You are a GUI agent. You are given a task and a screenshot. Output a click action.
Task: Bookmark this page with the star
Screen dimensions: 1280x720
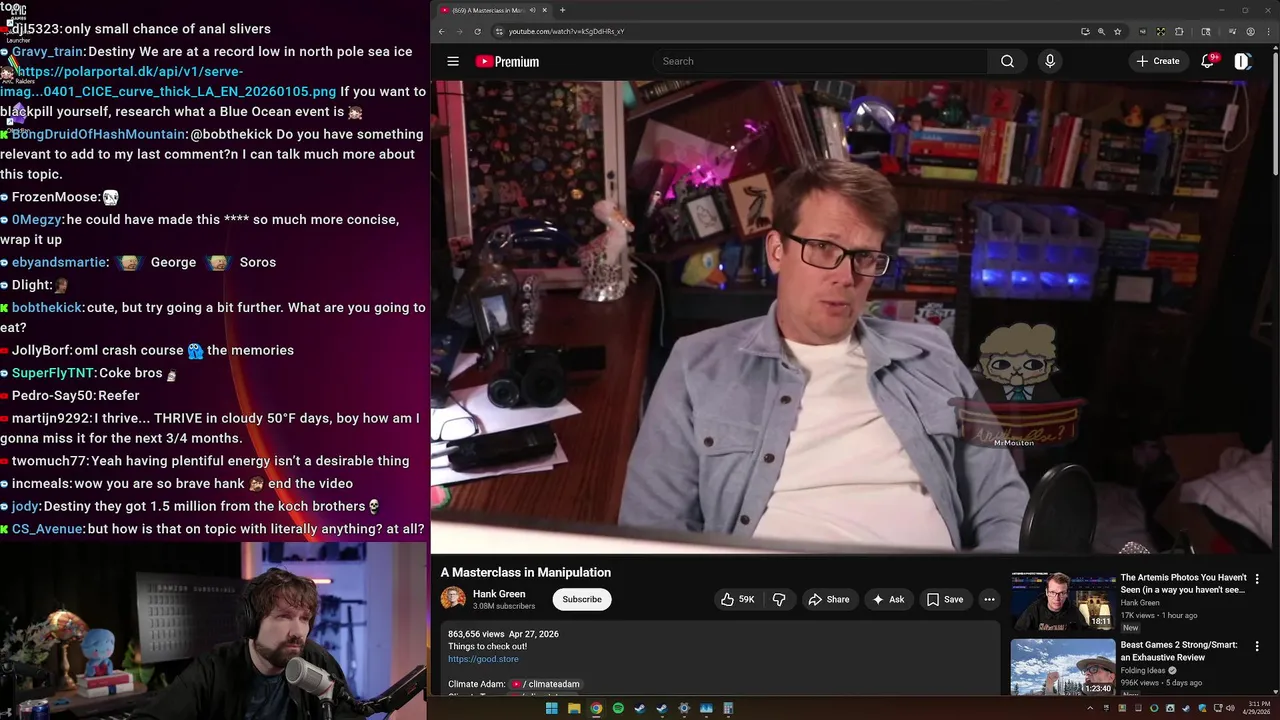point(1117,31)
